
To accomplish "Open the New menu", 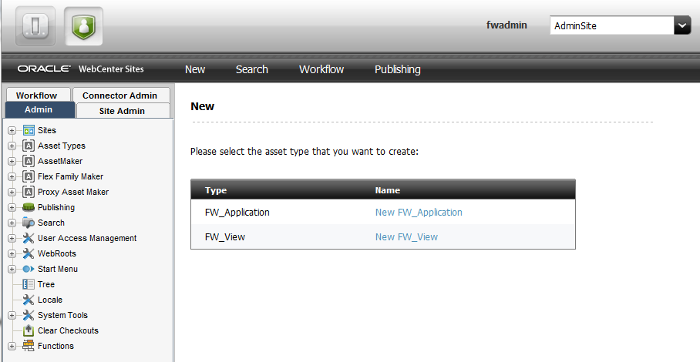I will tap(195, 69).
